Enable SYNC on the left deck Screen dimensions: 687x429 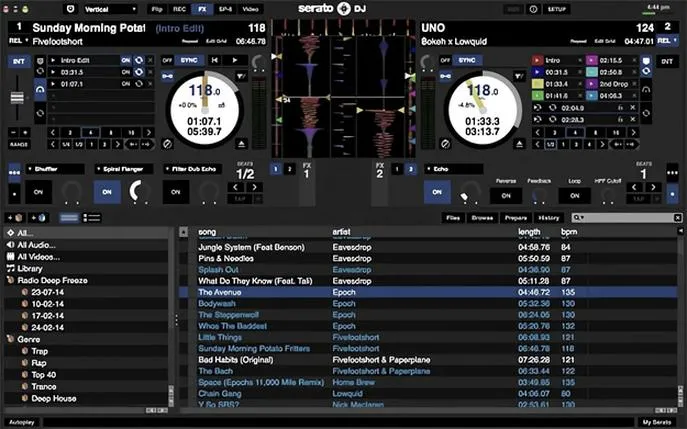click(189, 60)
